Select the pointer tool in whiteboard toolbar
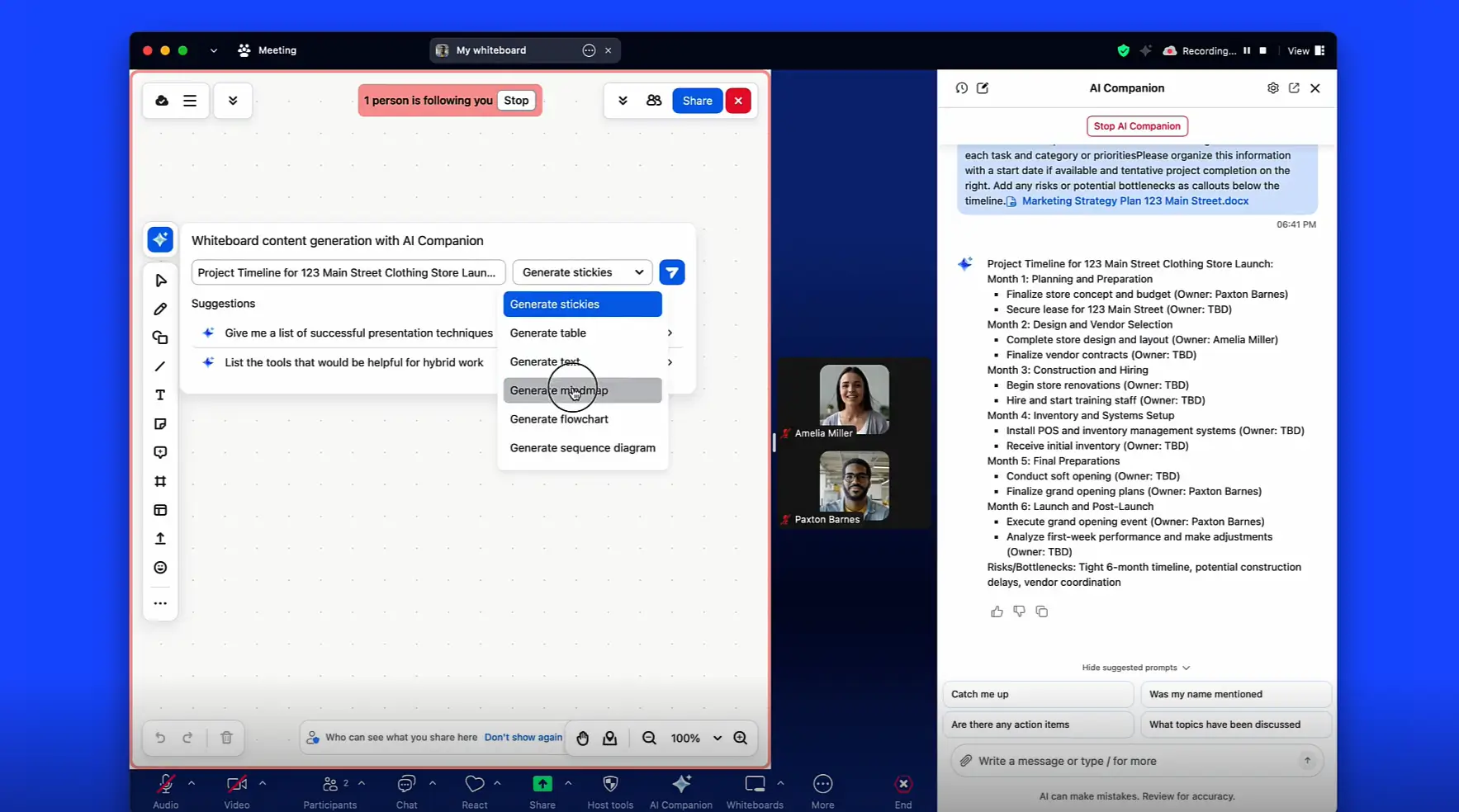This screenshot has height=812, width=1459. pos(160,281)
